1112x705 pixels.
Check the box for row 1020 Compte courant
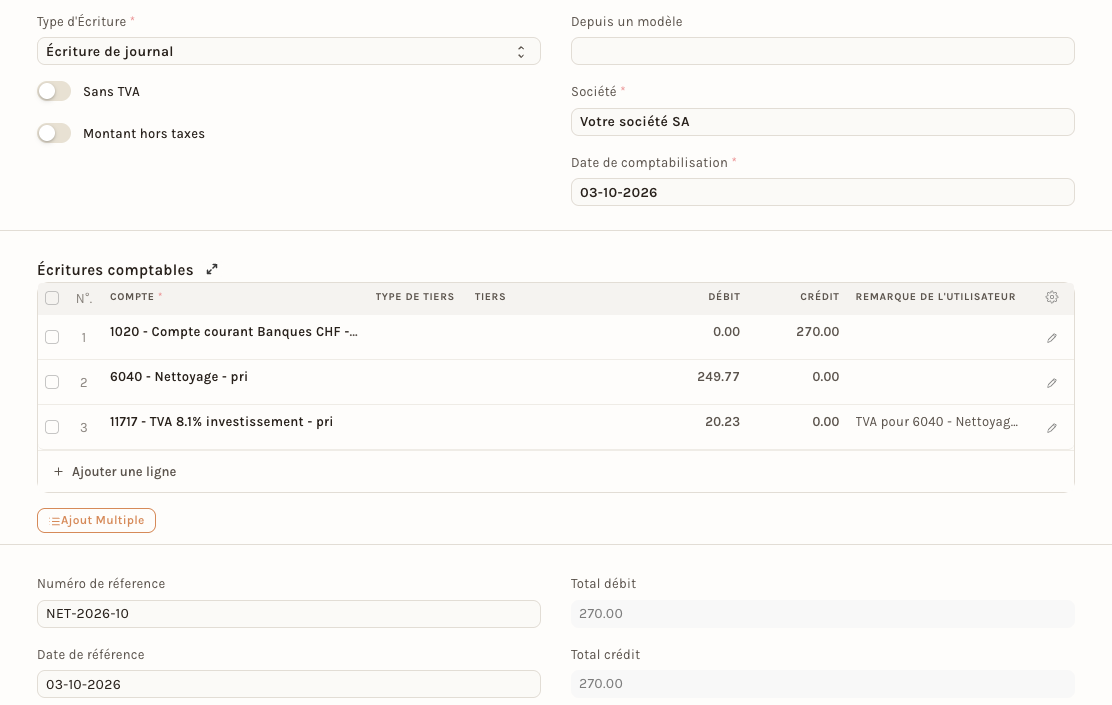tap(52, 337)
